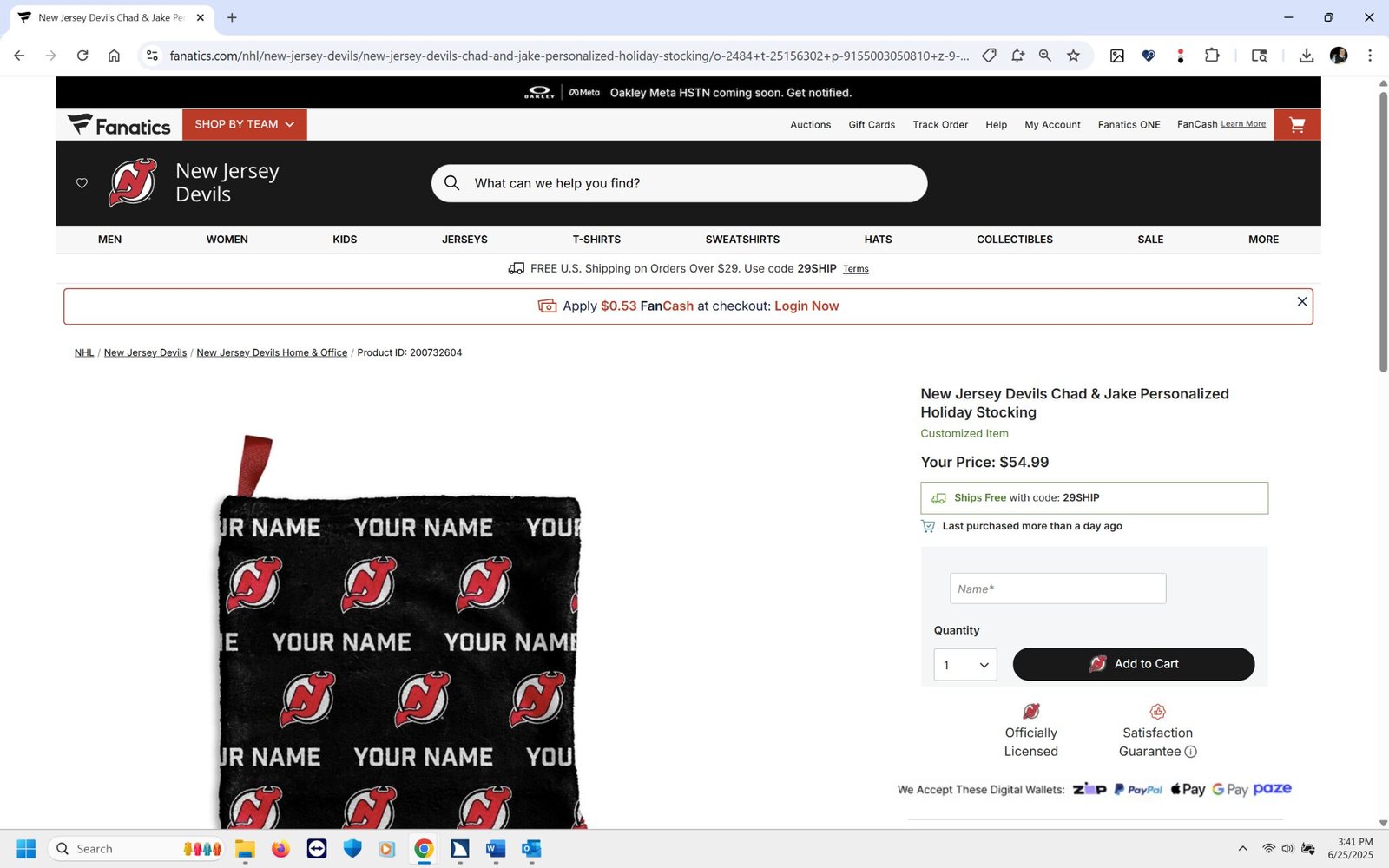Close the FanCash banner
This screenshot has height=868, width=1389.
(x=1301, y=301)
